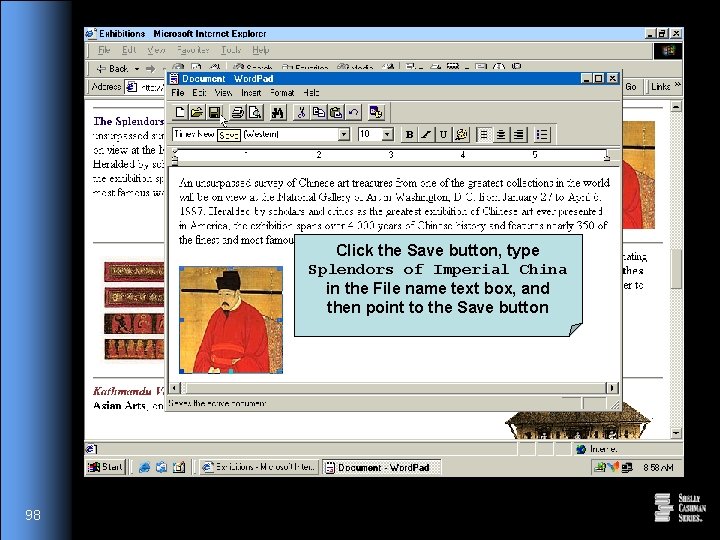Screen dimensions: 720x540
Task: Click the Kathmandu heading on the web page
Action: click(x=128, y=391)
